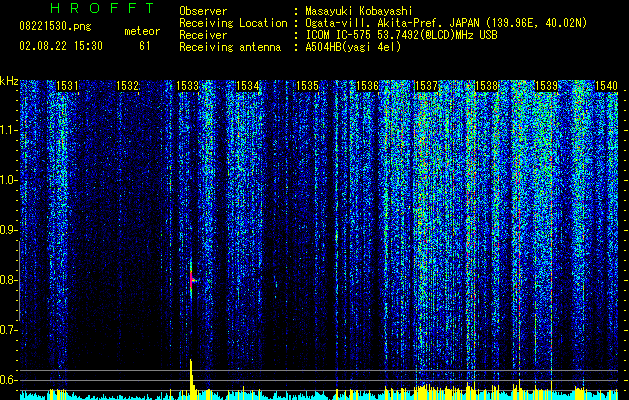This screenshot has width=629, height=400.
Task: Click the 1539 time marker
Action: click(546, 86)
